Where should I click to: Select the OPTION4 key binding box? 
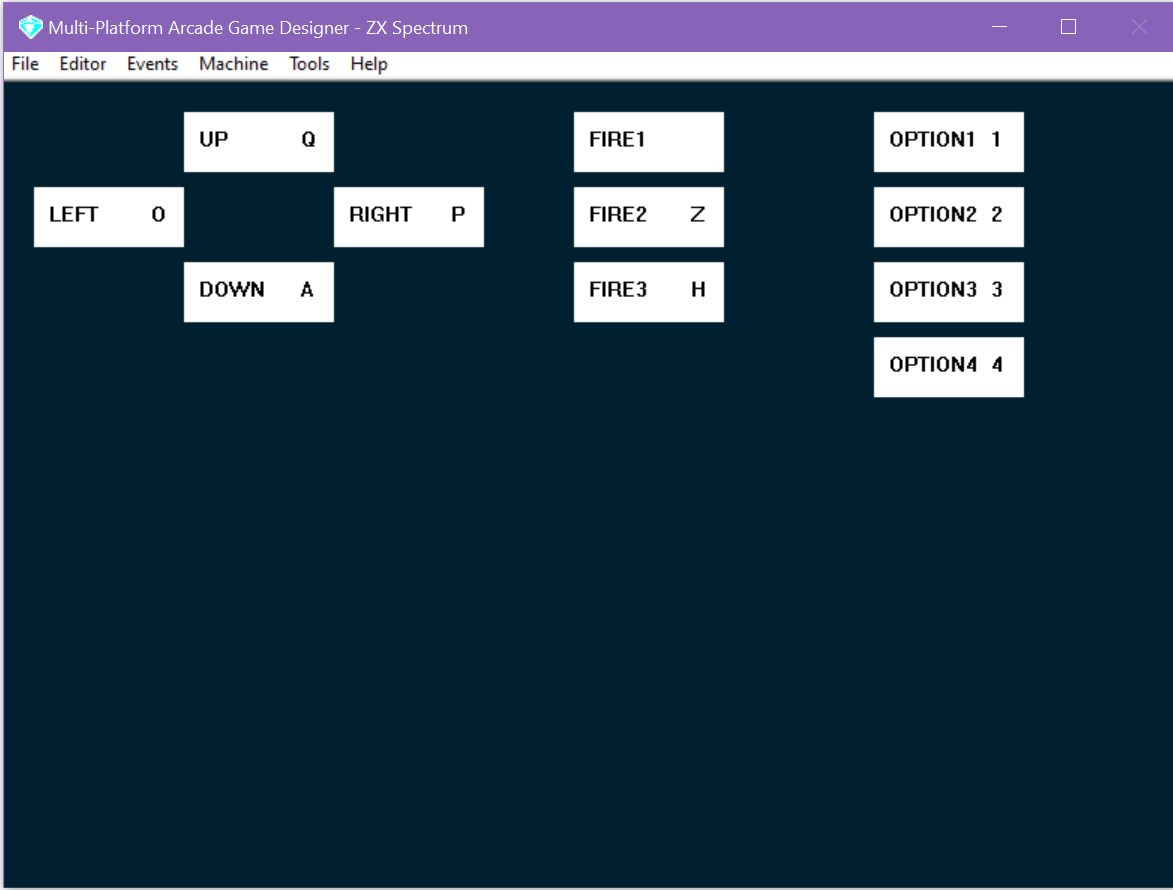[x=949, y=367]
